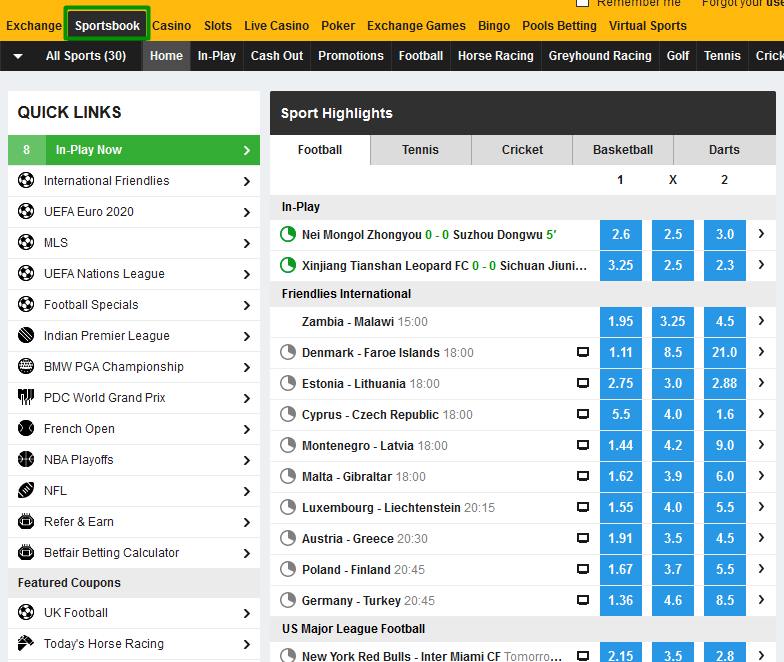Viewport: 784px width, 662px height.
Task: Expand more markets for Austria - Greece
Action: (x=761, y=538)
